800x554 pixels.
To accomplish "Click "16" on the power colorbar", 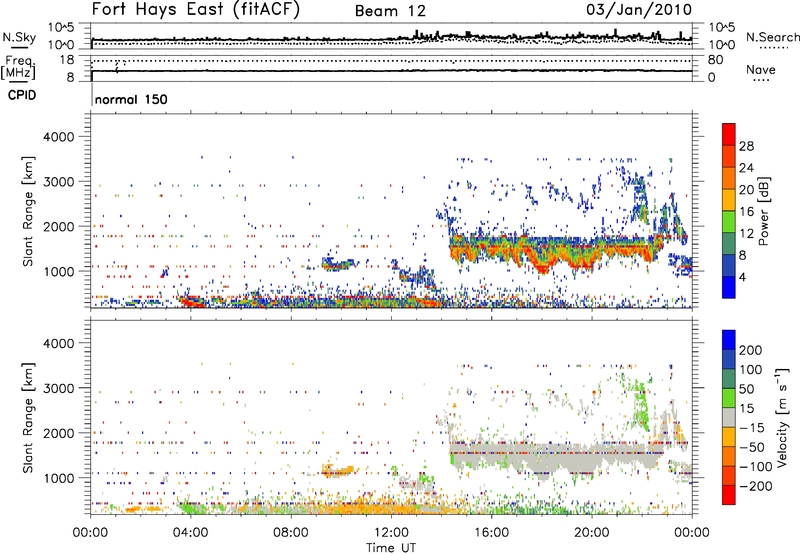I will click(746, 212).
